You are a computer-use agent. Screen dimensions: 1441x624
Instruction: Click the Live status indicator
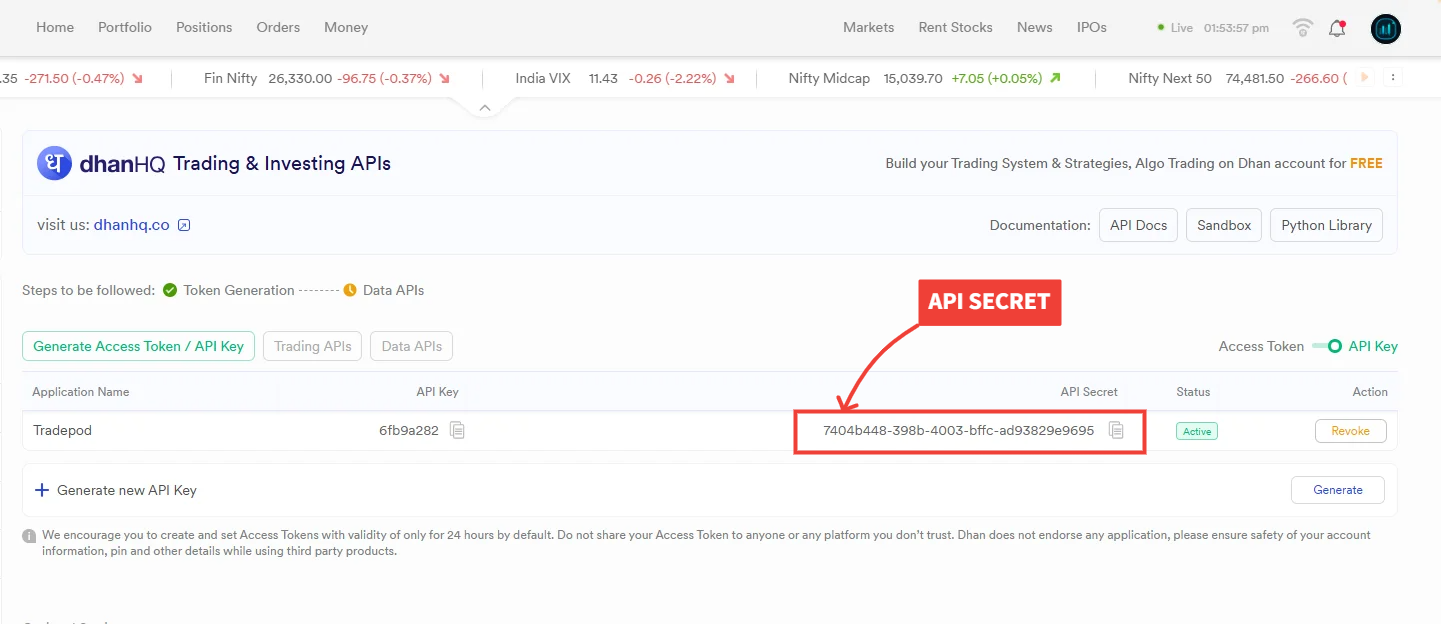[1176, 28]
